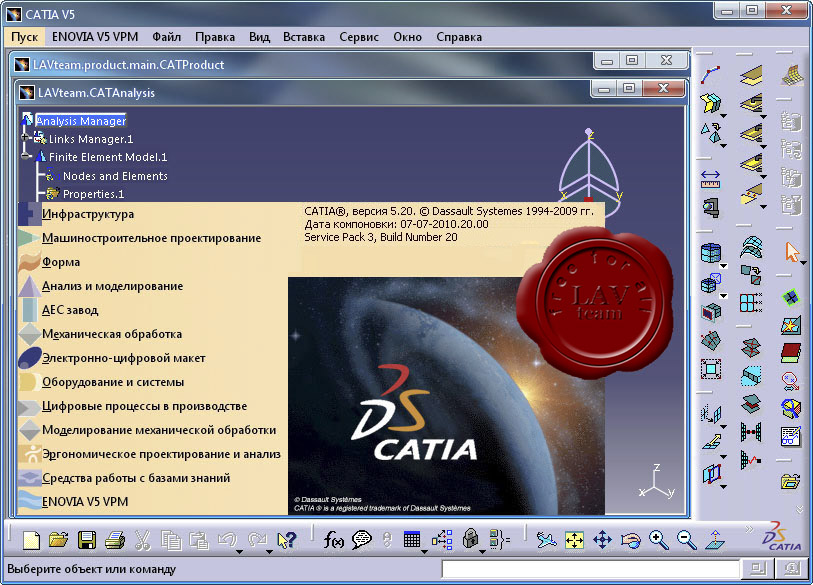
Task: Click the report with glasses icon
Action: [791, 436]
